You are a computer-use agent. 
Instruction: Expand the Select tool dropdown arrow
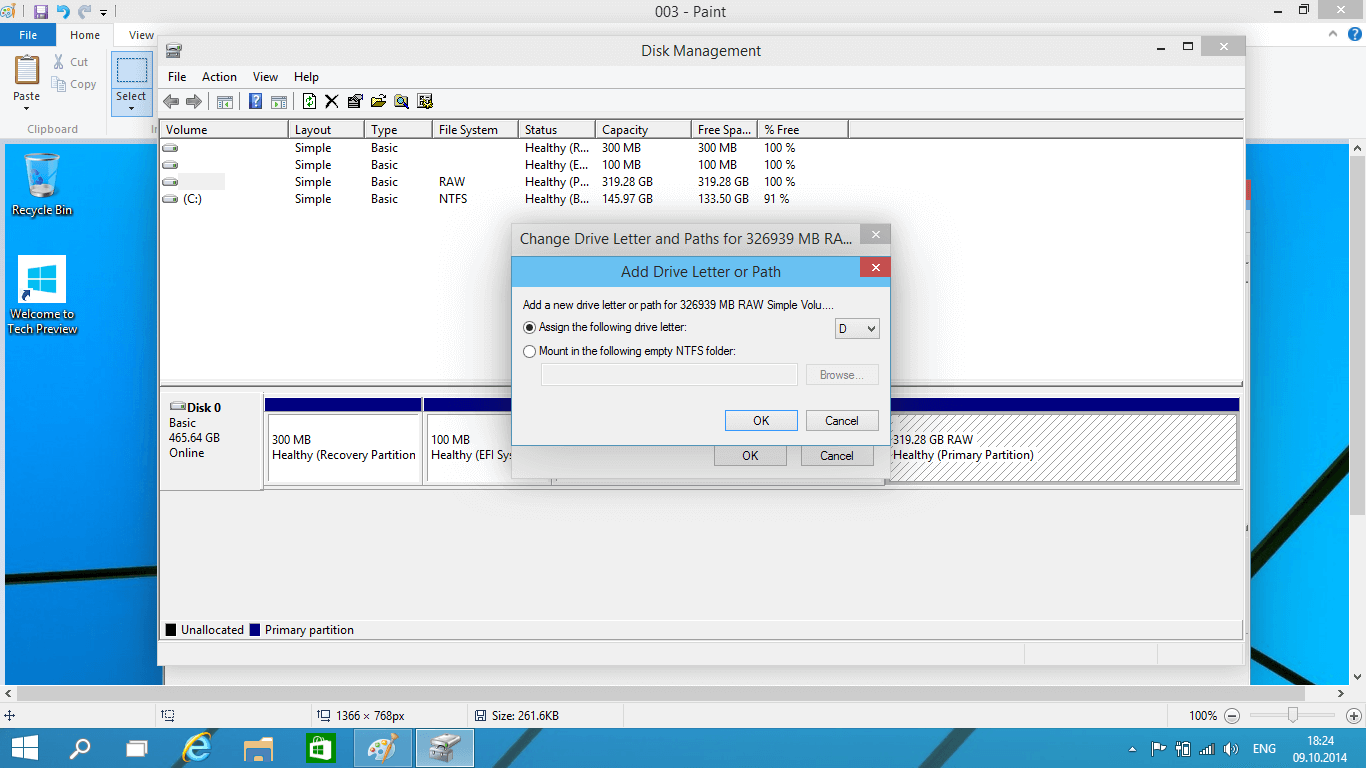(x=131, y=108)
